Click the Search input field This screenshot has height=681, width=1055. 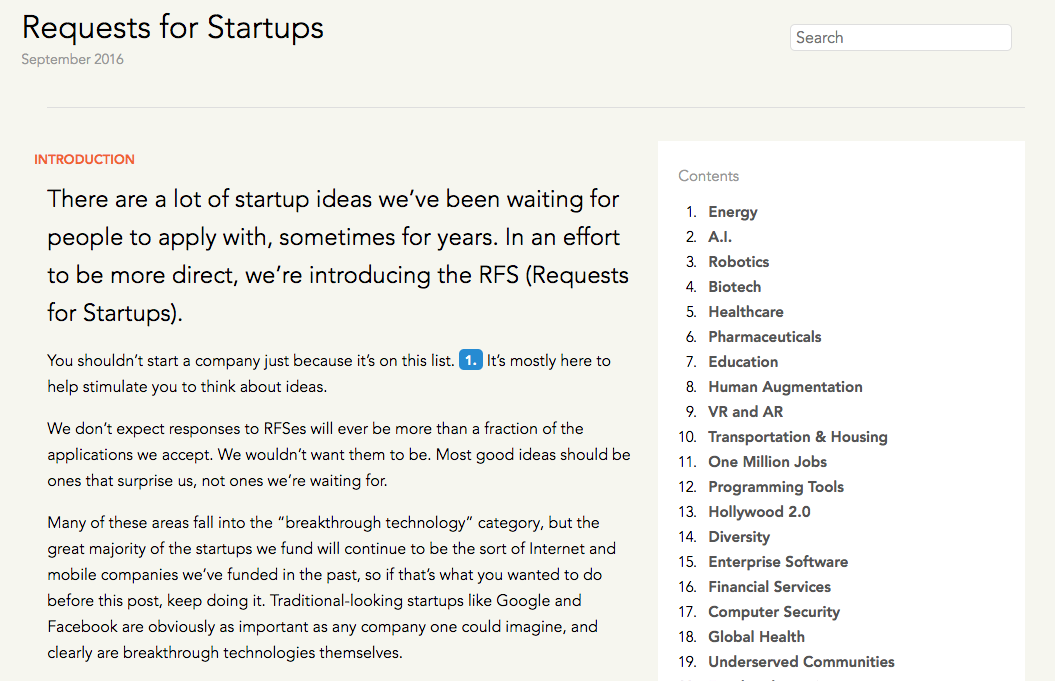click(x=900, y=38)
